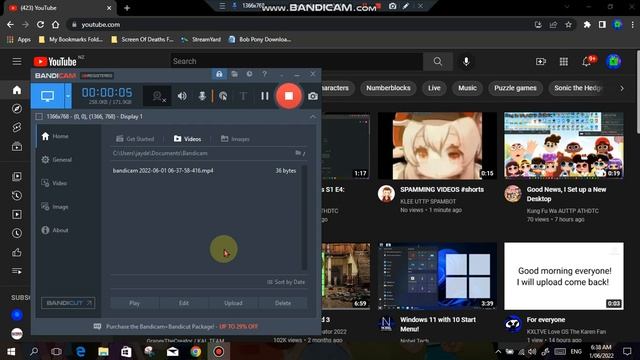640x360 pixels.
Task: Open the Good News, I Set up a New Desktop title
Action: [566, 194]
